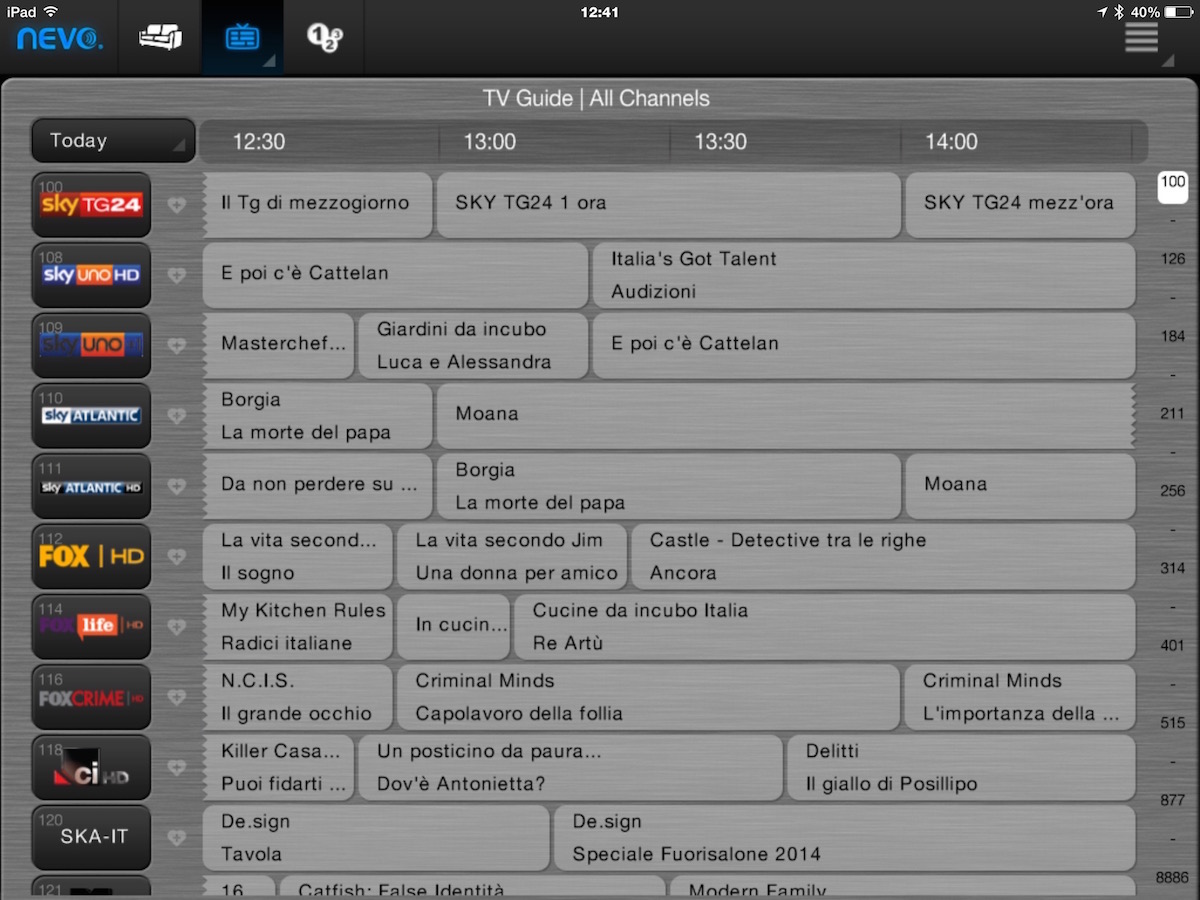The width and height of the screenshot is (1200, 900).
Task: Jump to channel 877 in index
Action: click(x=1173, y=800)
